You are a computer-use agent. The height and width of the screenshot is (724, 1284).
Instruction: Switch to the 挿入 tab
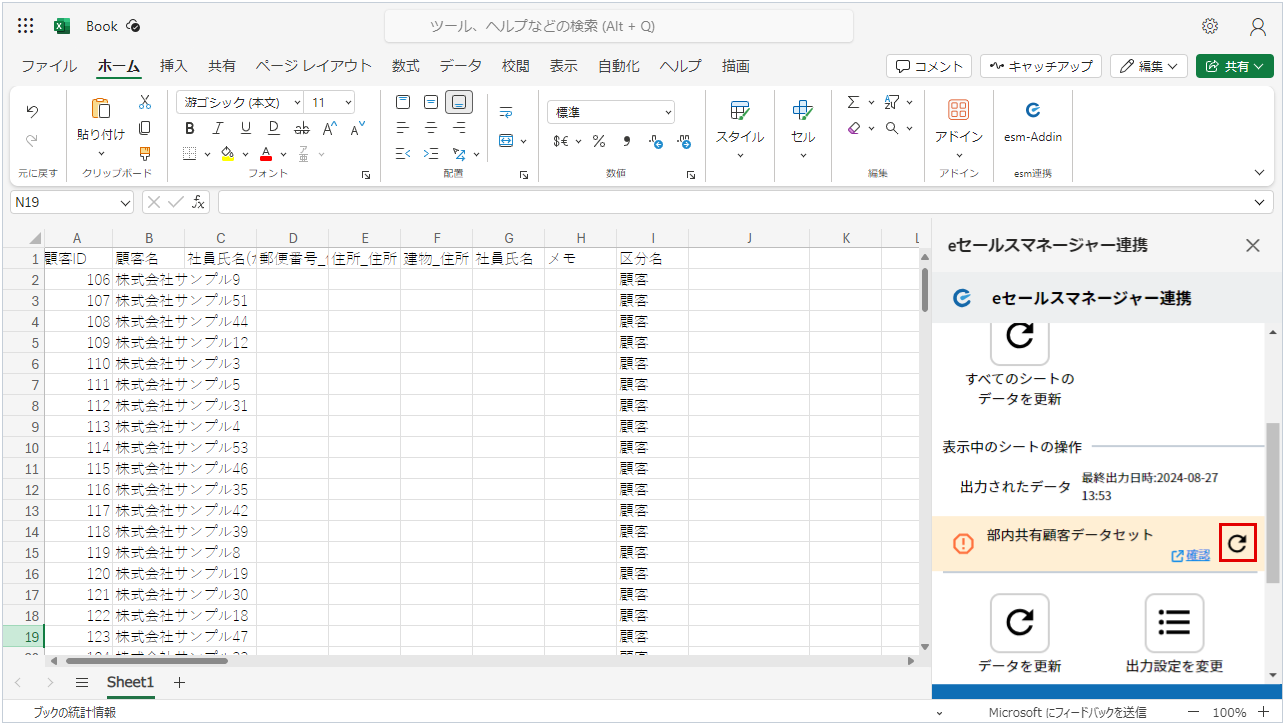[174, 66]
